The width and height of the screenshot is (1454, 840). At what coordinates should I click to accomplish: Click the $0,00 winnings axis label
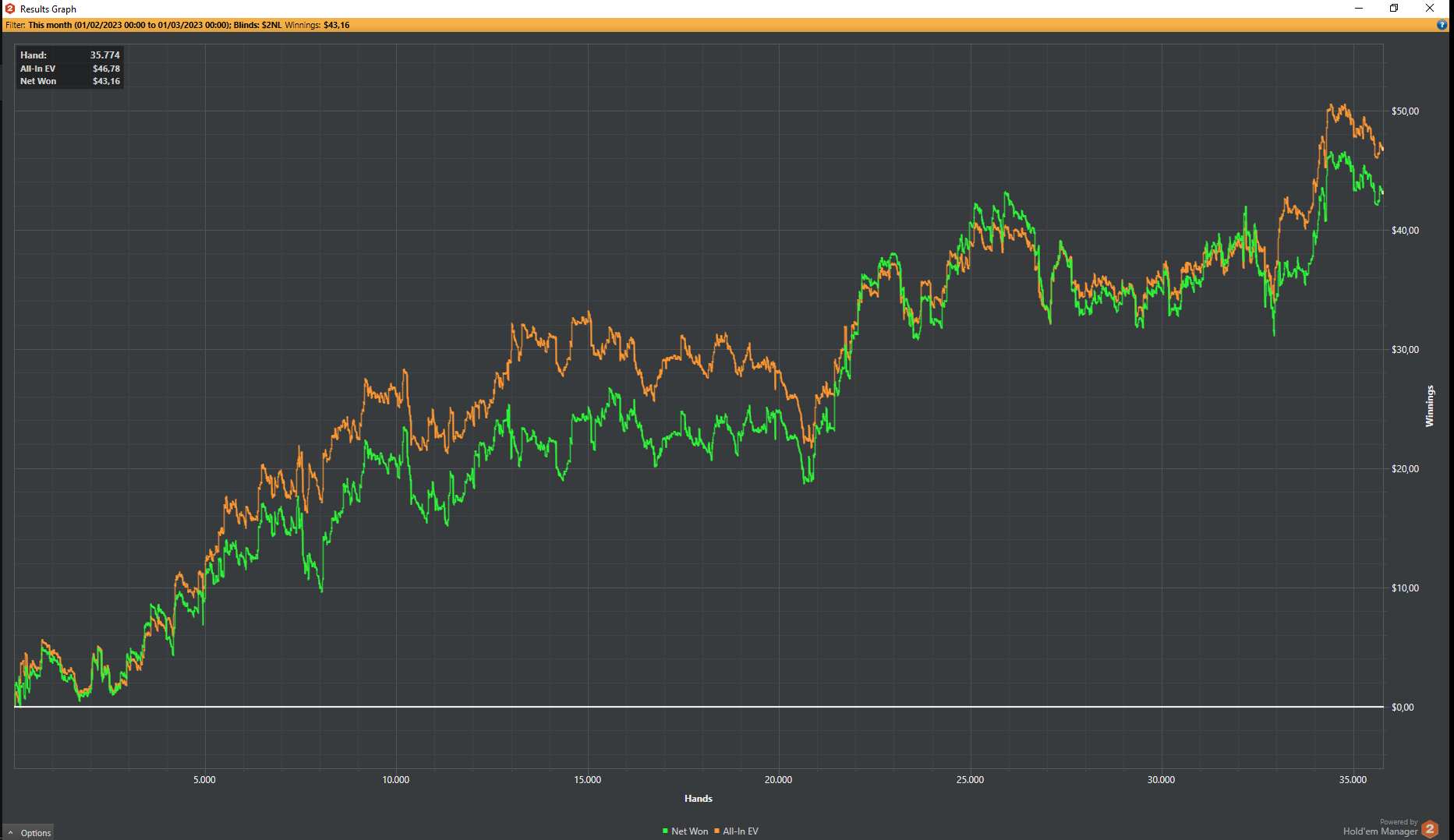[1403, 708]
